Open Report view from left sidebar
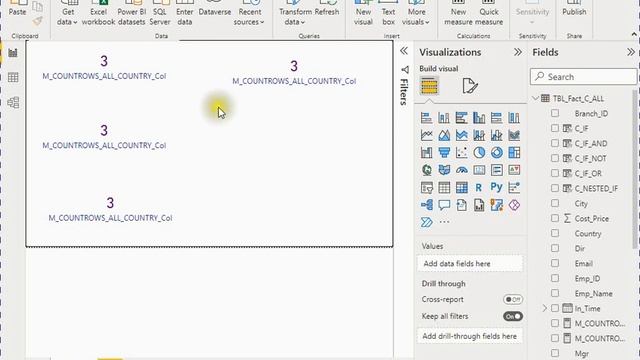Image resolution: width=640 pixels, height=360 pixels. [x=13, y=53]
